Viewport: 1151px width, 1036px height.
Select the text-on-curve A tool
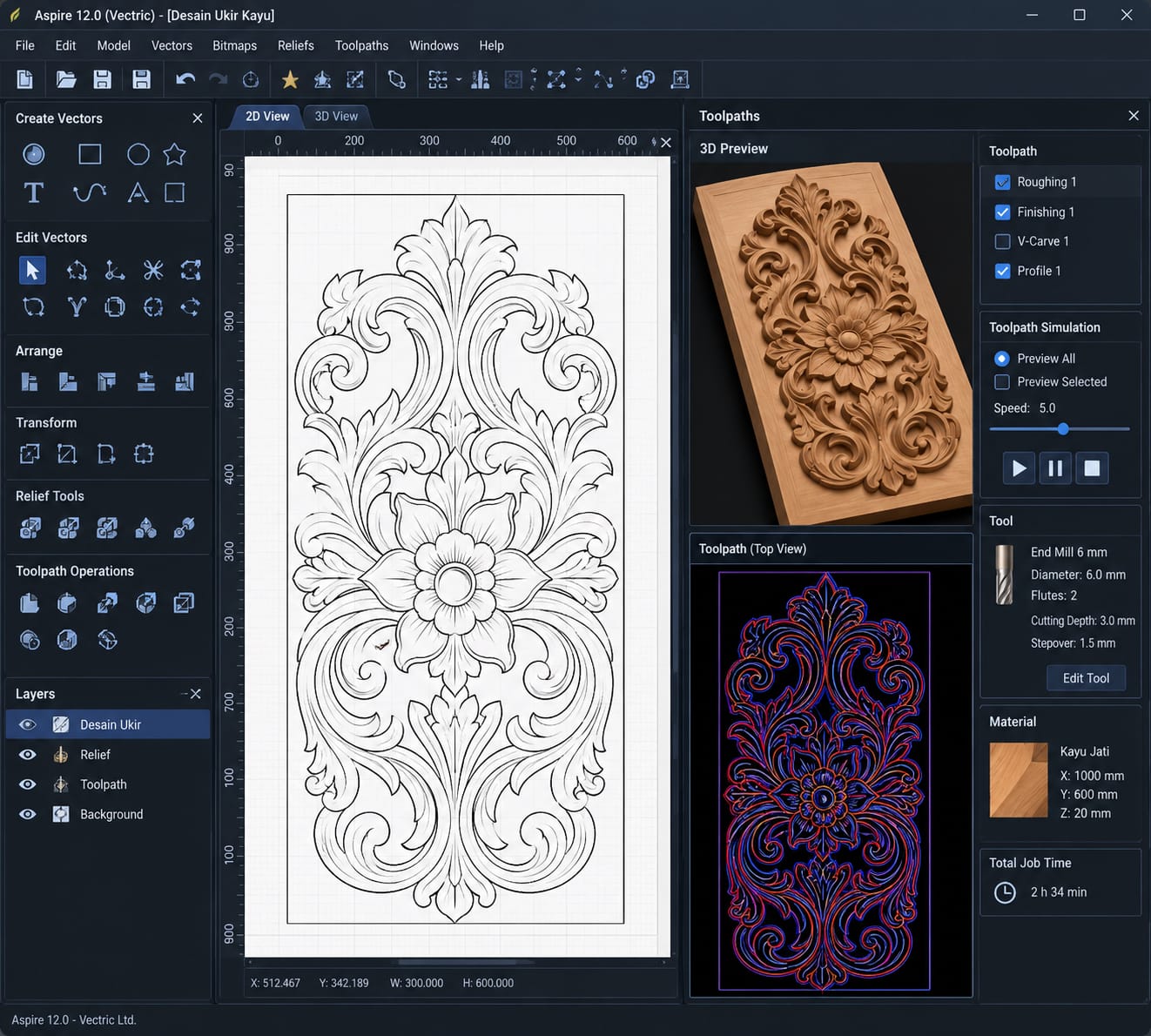[x=138, y=192]
